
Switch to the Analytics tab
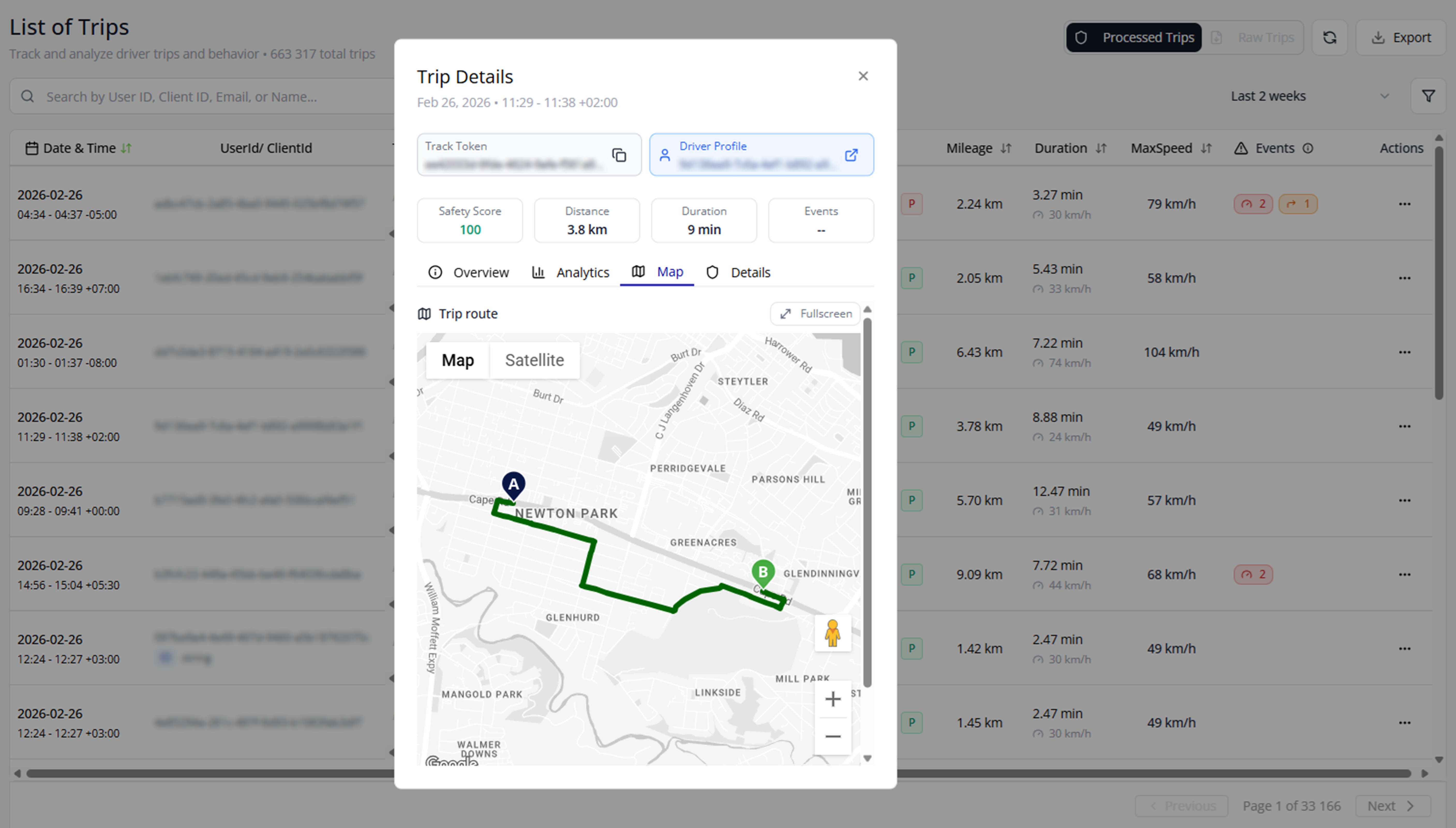click(x=571, y=272)
